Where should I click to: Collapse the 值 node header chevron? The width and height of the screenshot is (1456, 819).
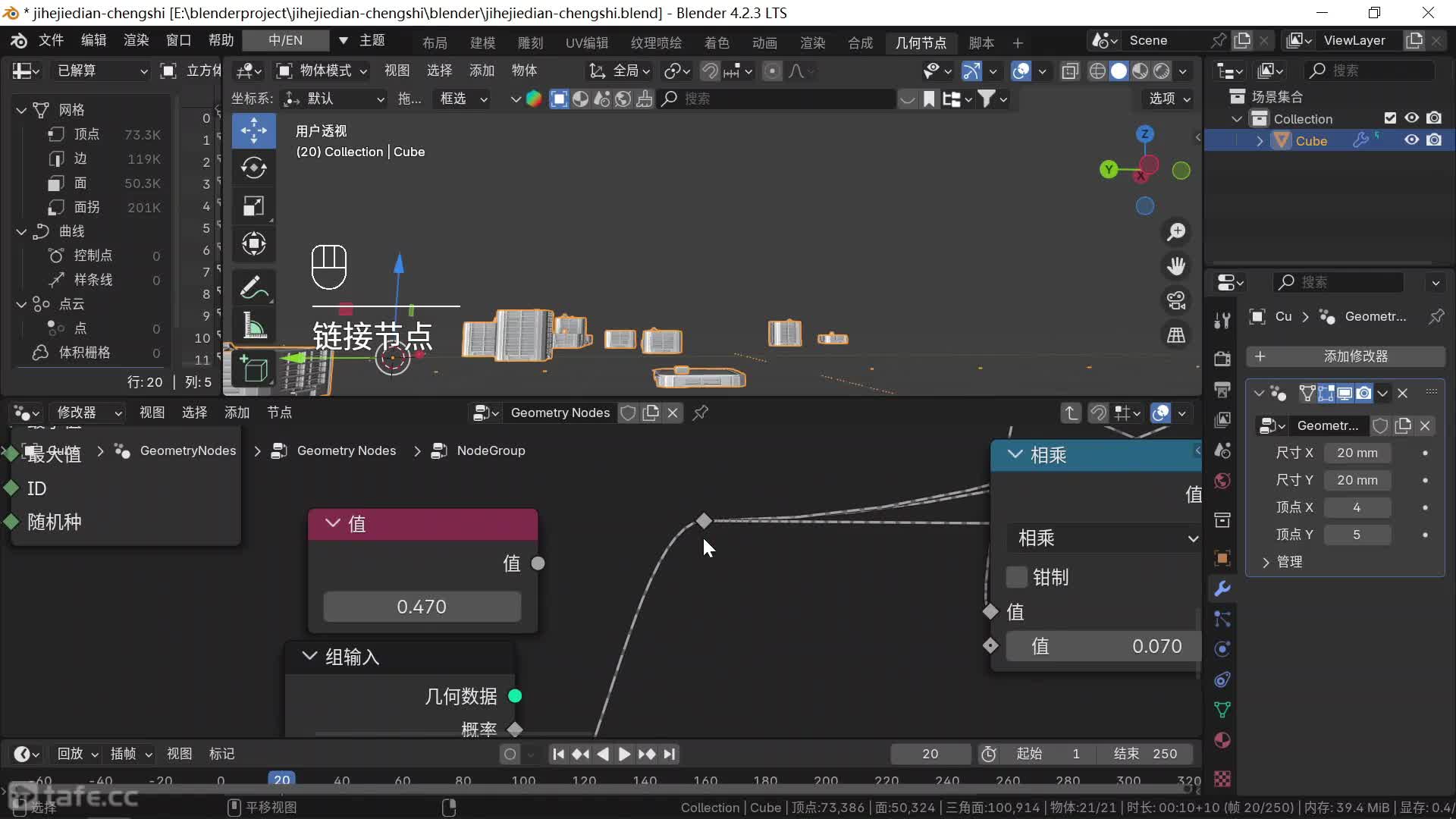click(x=332, y=523)
